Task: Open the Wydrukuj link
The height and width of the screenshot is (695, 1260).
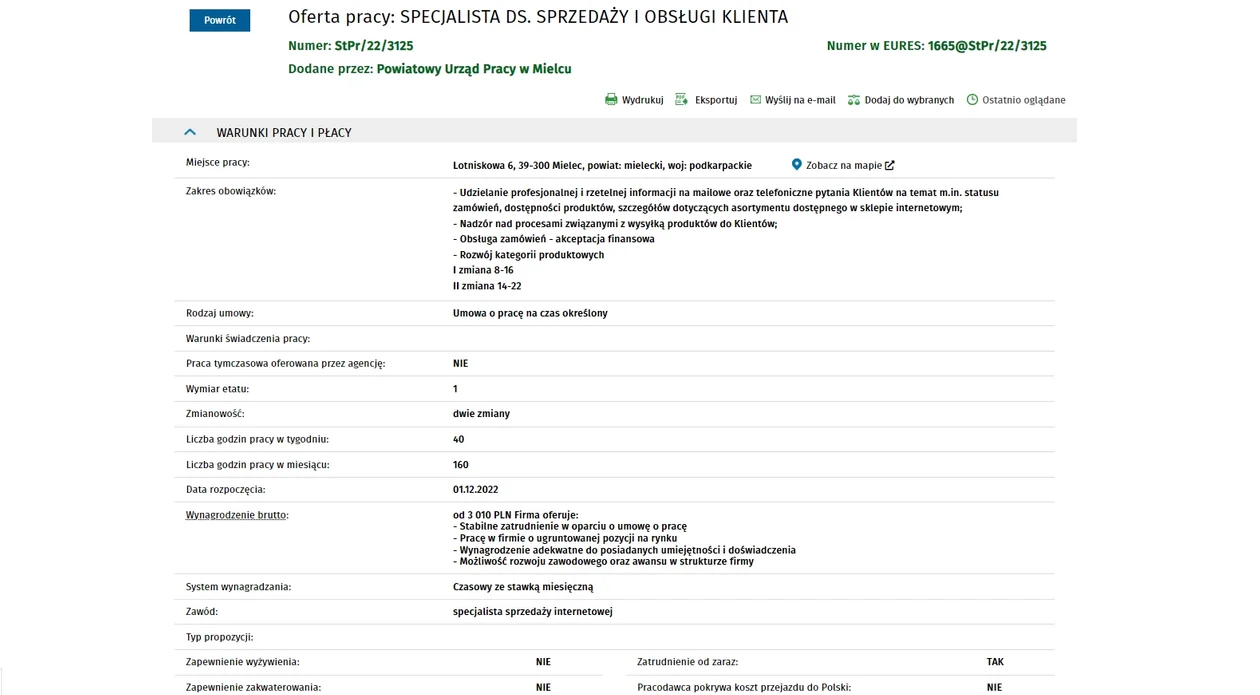Action: [x=642, y=100]
